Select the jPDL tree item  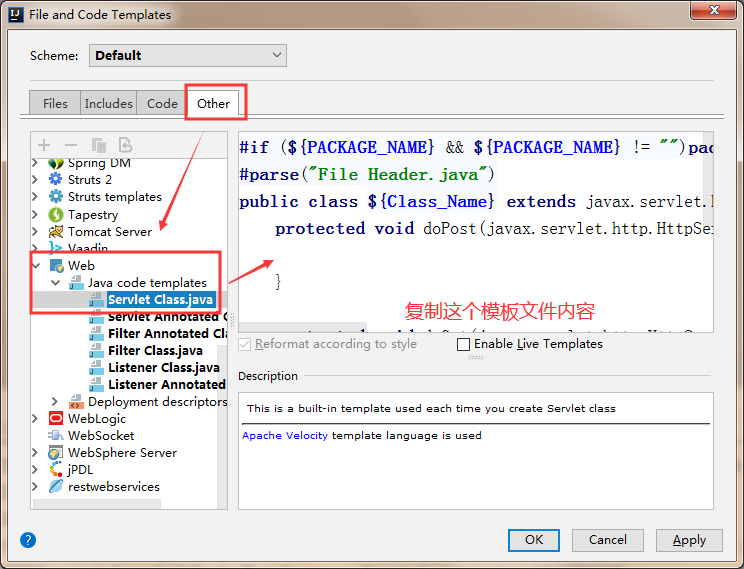click(81, 470)
